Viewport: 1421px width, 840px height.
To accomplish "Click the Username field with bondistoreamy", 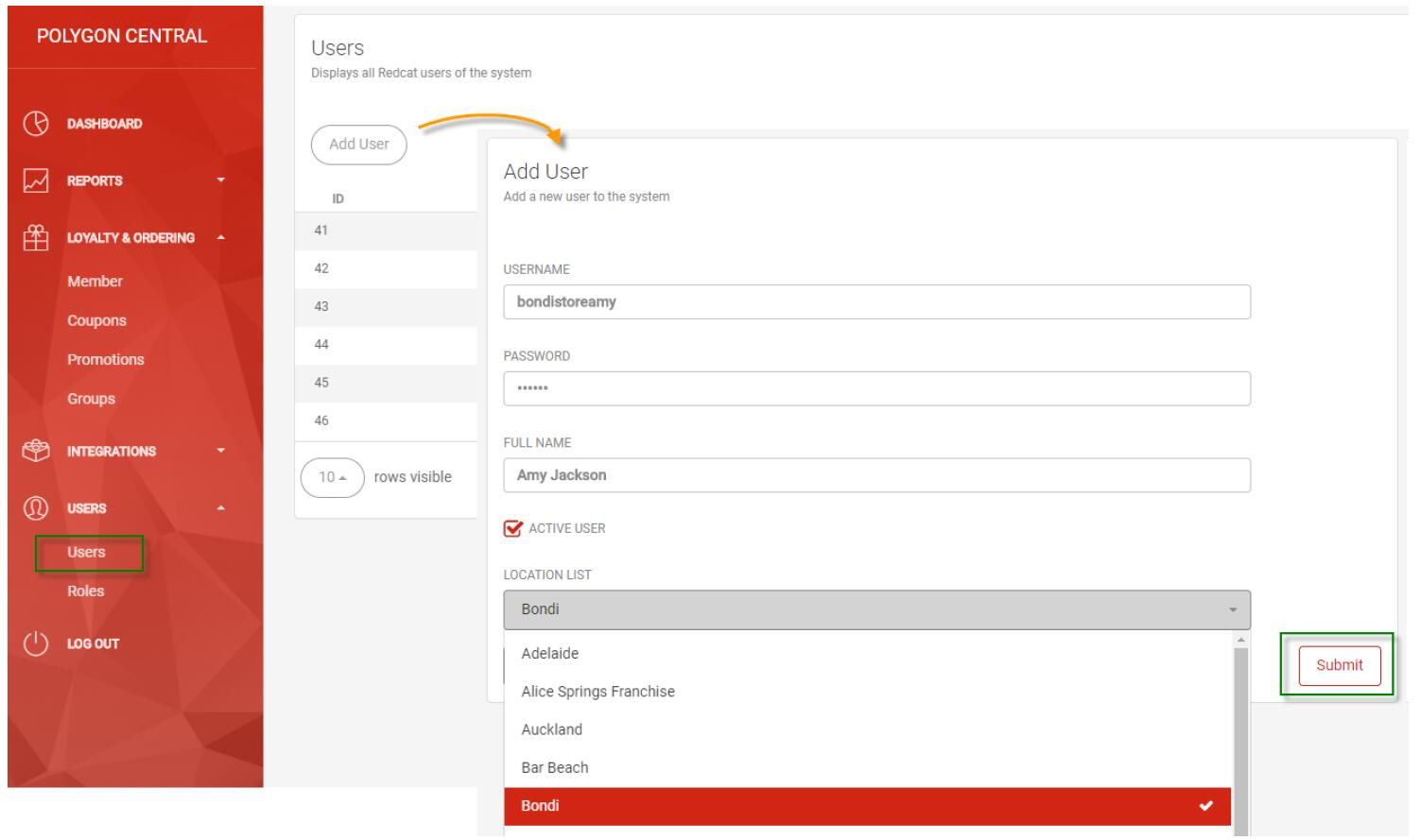I will pyautogui.click(x=876, y=302).
